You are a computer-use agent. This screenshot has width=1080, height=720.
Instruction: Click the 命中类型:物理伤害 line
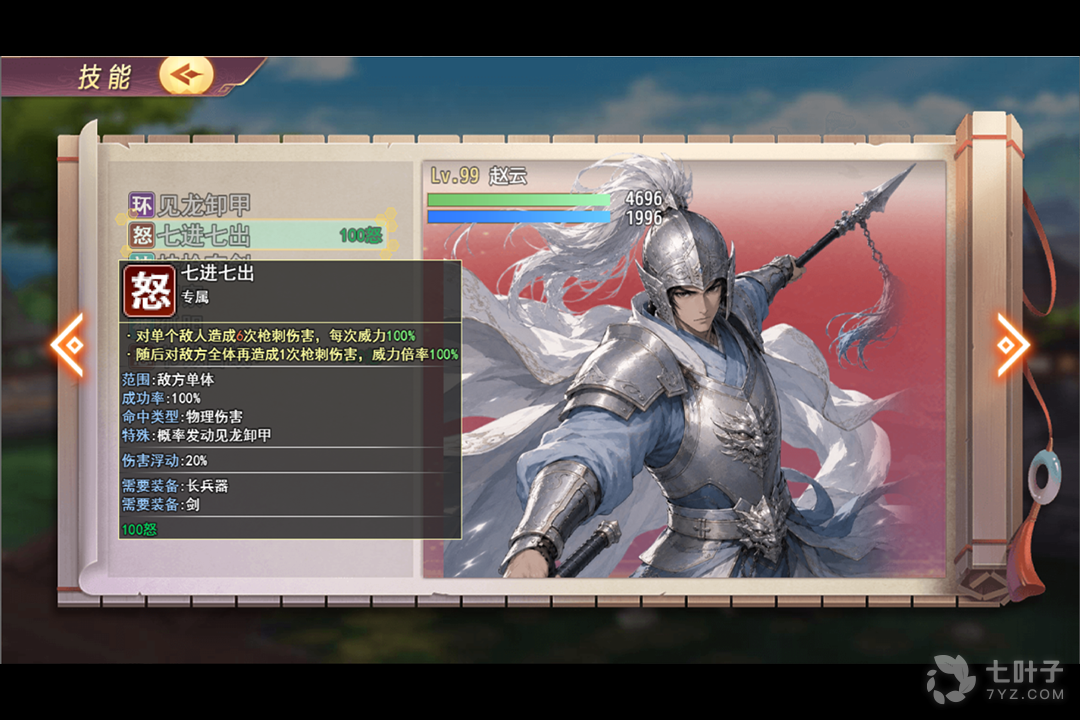click(183, 417)
